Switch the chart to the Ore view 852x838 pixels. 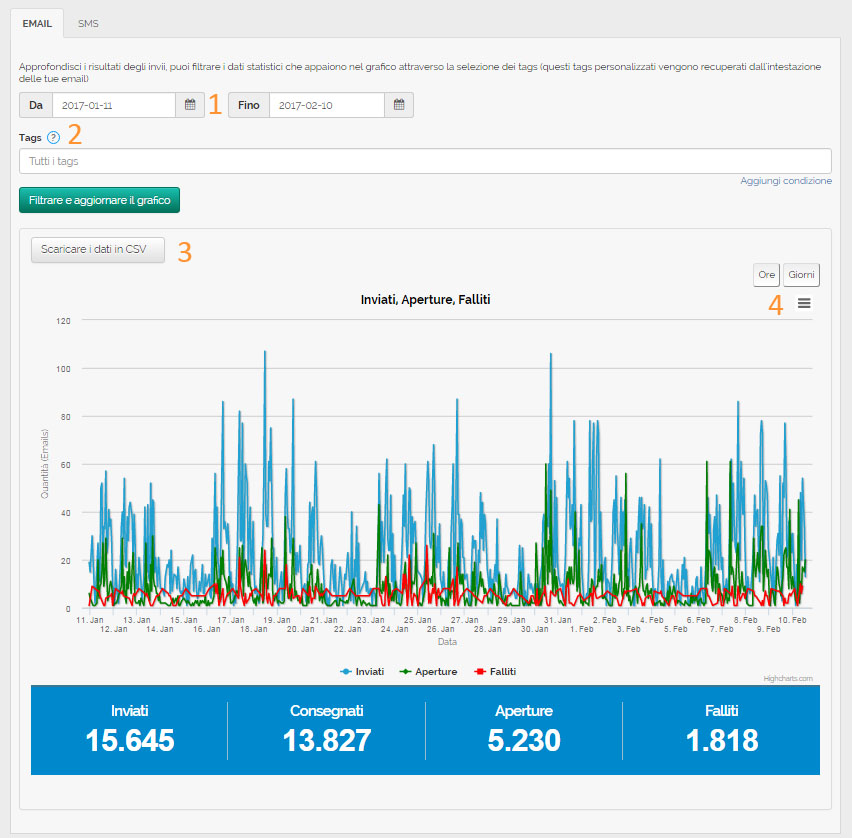[766, 275]
